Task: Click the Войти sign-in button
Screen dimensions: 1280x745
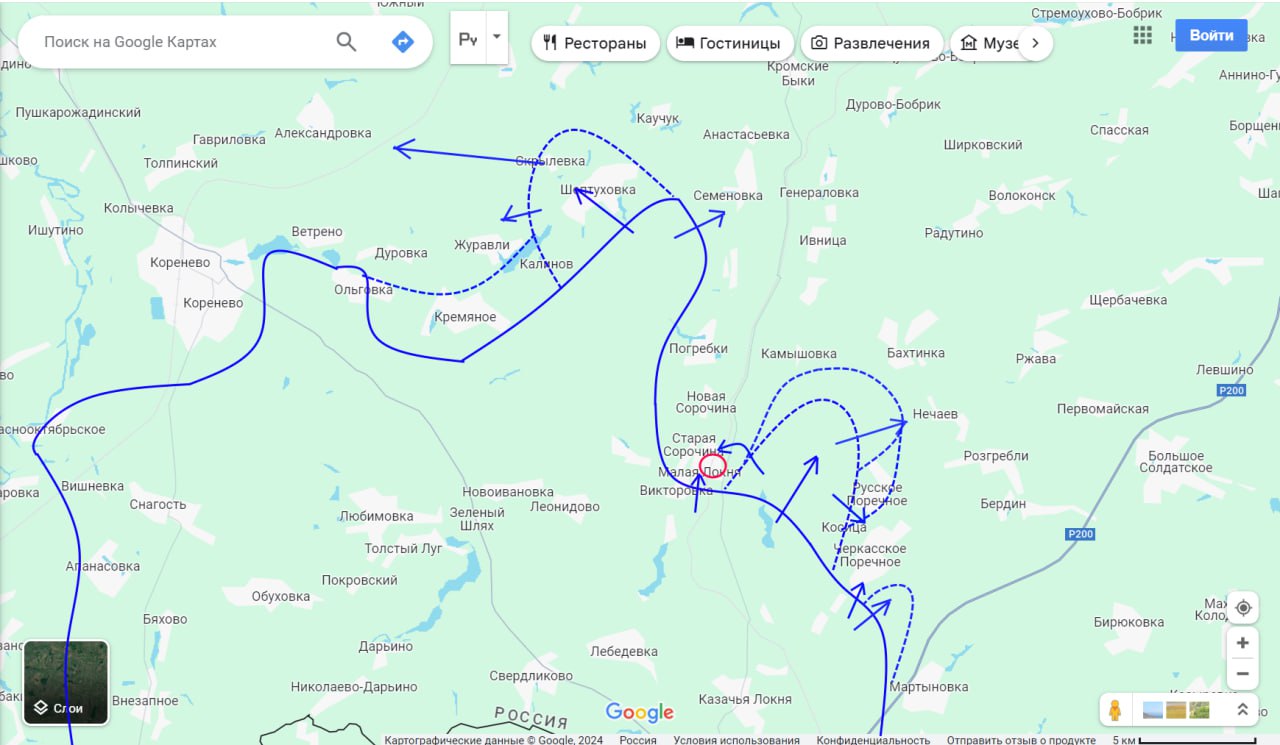Action: pos(1211,35)
